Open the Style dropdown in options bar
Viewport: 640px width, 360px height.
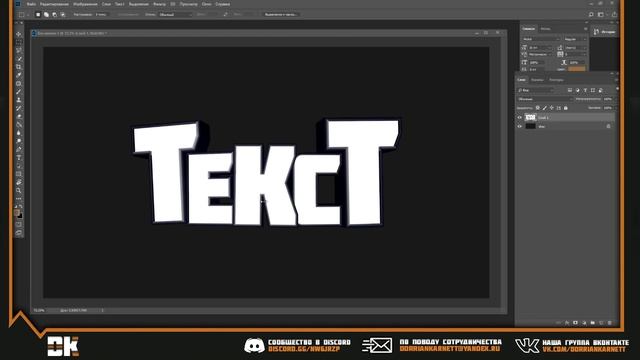click(175, 14)
